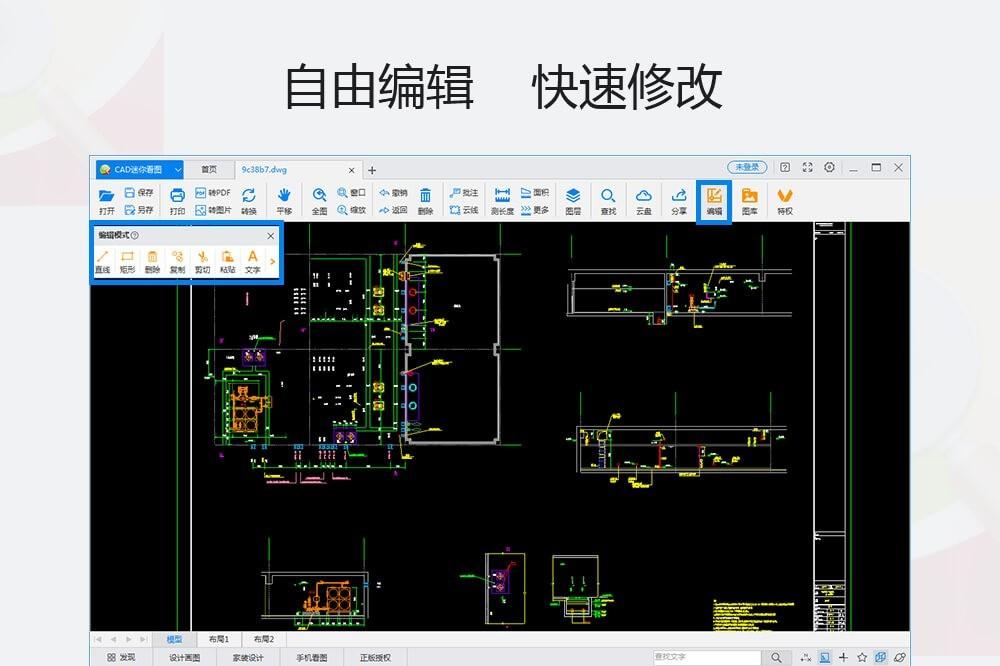This screenshot has height=666, width=1000.
Task: Click 正版授权 status bar link
Action: pyautogui.click(x=375, y=657)
